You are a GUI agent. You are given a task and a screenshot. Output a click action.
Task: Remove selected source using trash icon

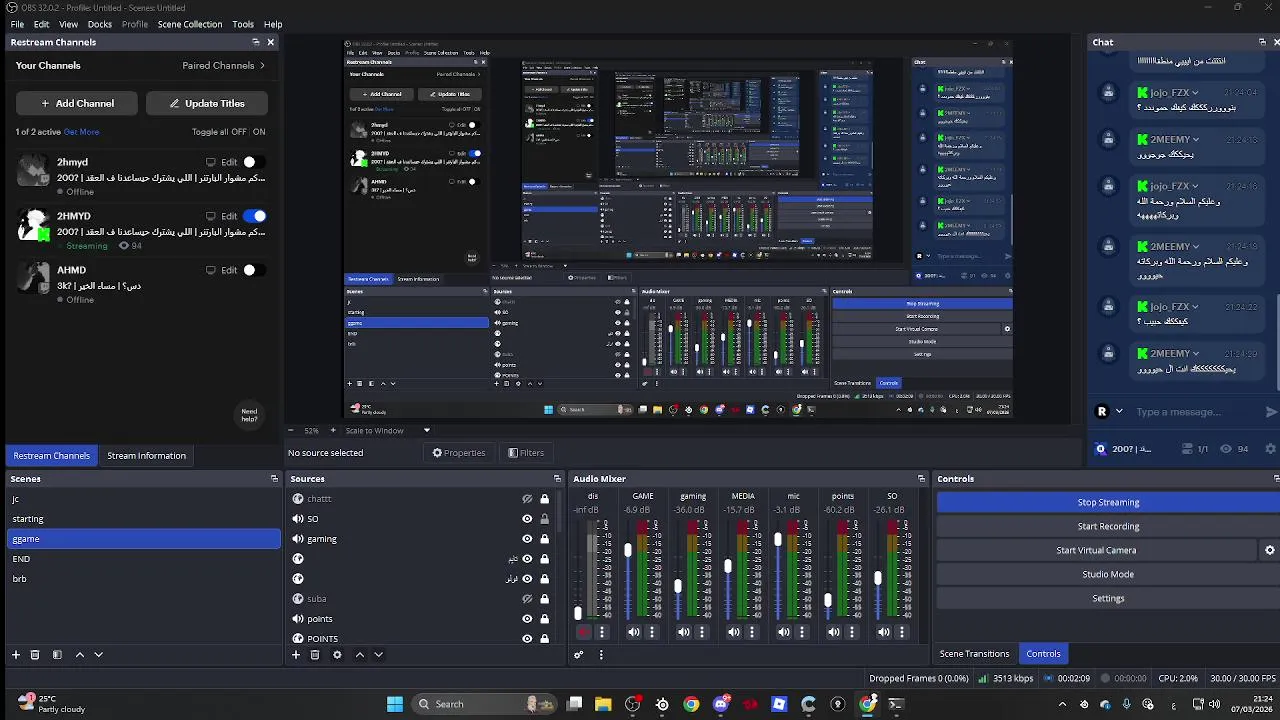315,655
